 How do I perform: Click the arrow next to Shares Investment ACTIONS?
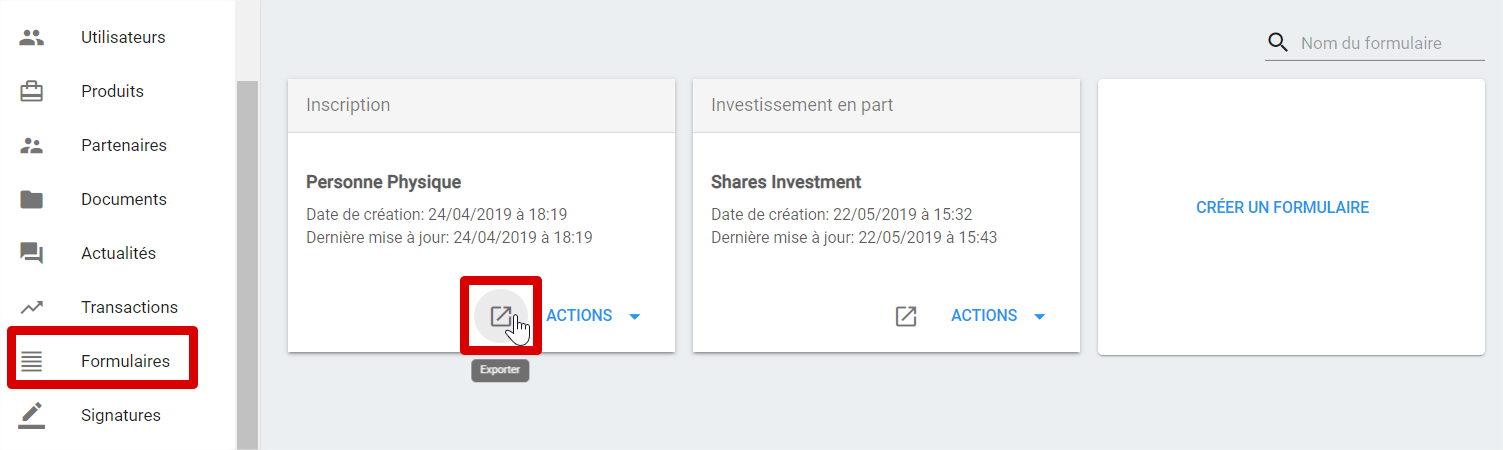[1039, 317]
